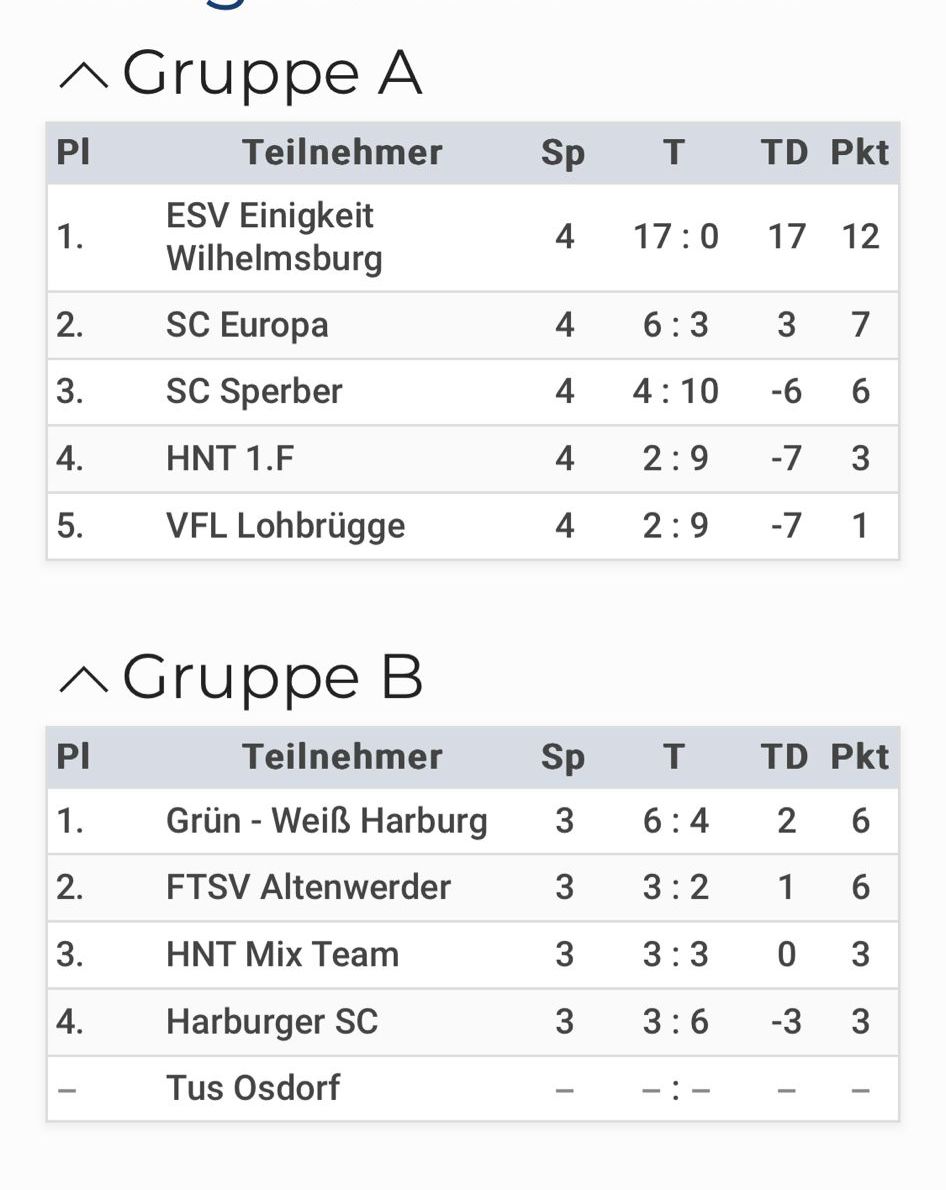Click the Gruppe A heading
This screenshot has width=946, height=1190.
click(x=272, y=74)
